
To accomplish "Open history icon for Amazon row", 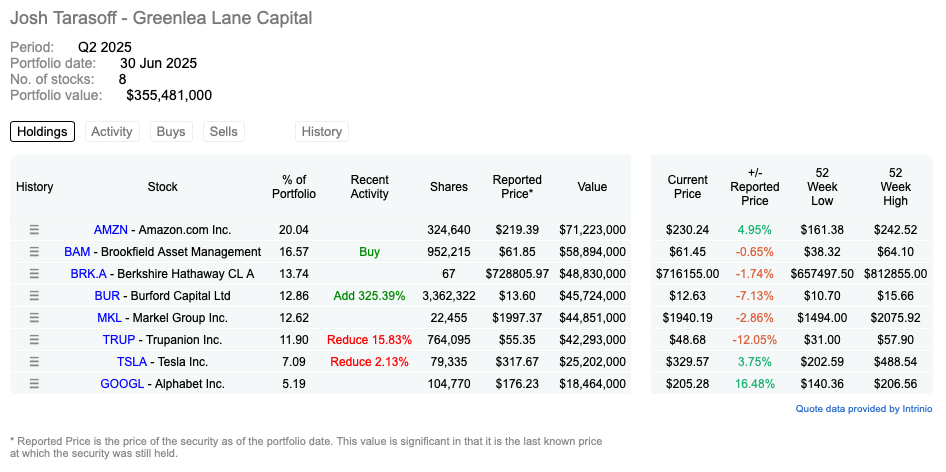I will point(34,229).
